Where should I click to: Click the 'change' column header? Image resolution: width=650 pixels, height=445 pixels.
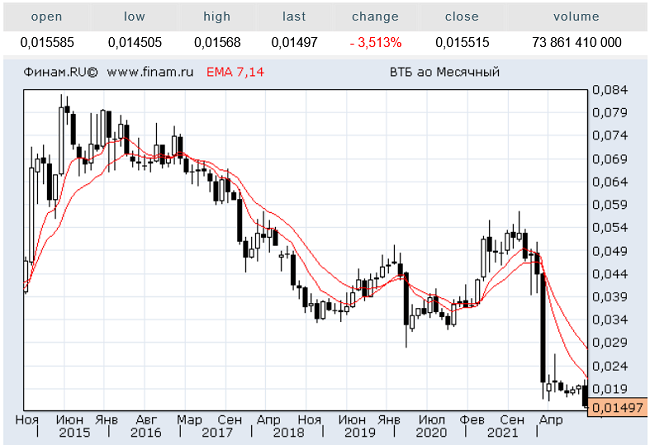pos(375,17)
